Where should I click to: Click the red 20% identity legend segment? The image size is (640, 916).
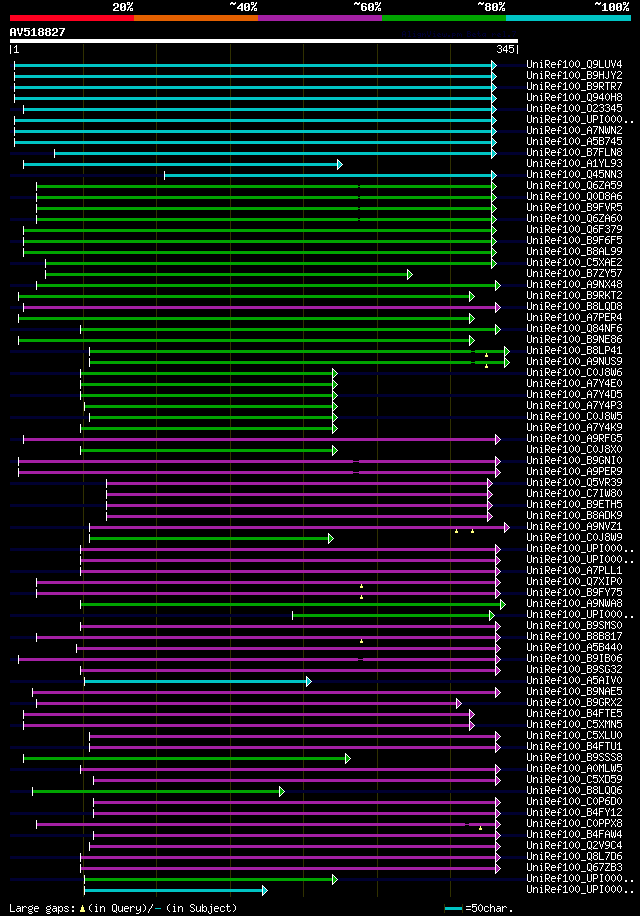(x=72, y=18)
